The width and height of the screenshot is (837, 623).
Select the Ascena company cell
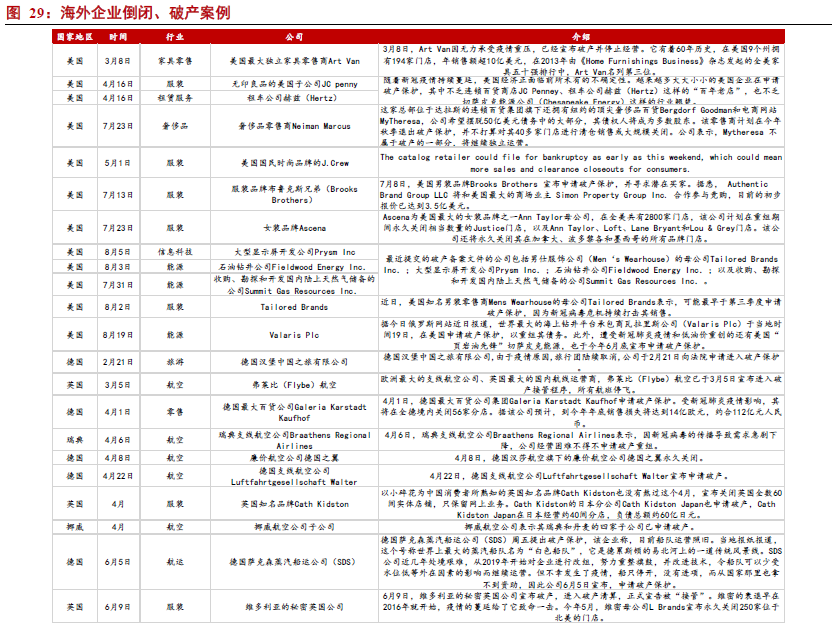click(294, 228)
